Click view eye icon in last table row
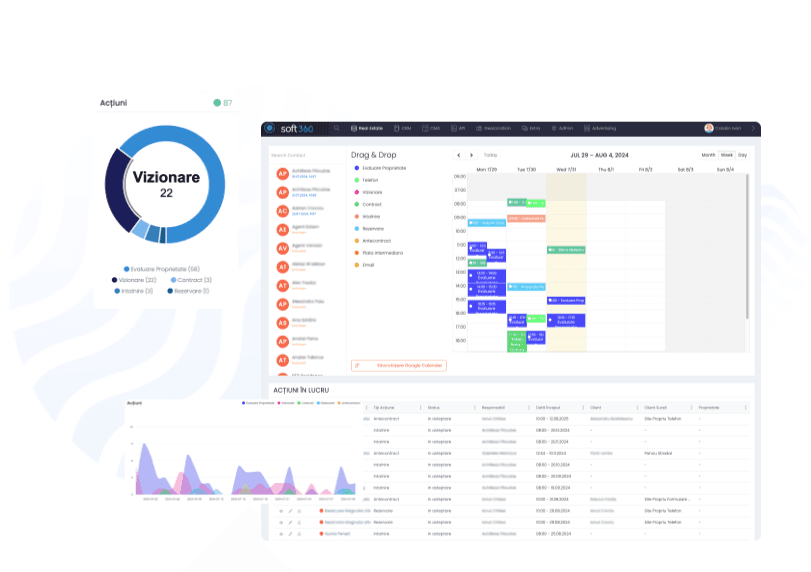 coord(281,534)
